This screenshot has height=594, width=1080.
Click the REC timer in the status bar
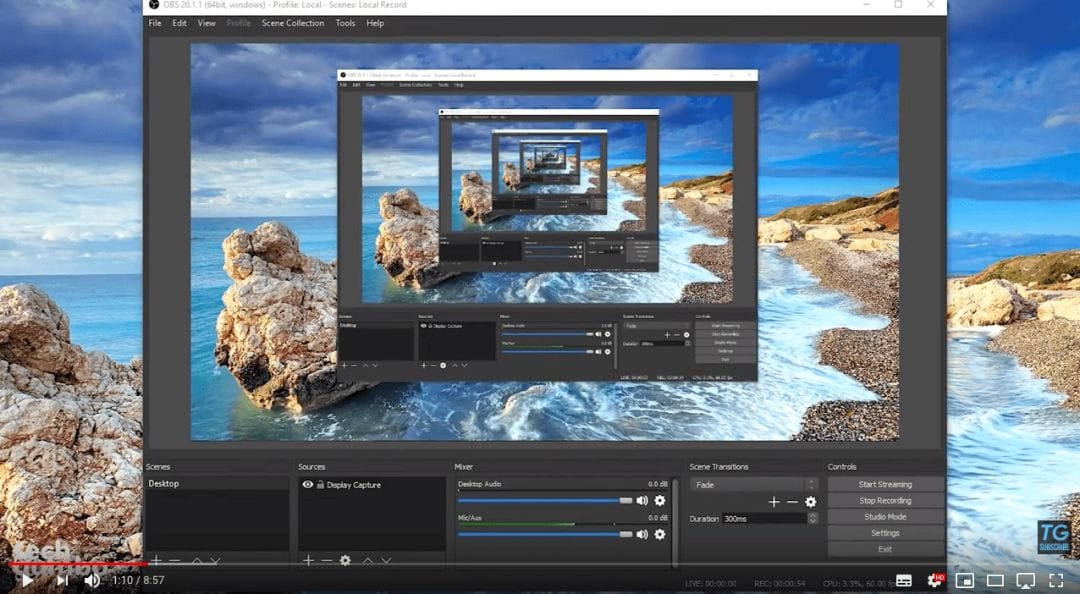point(780,584)
